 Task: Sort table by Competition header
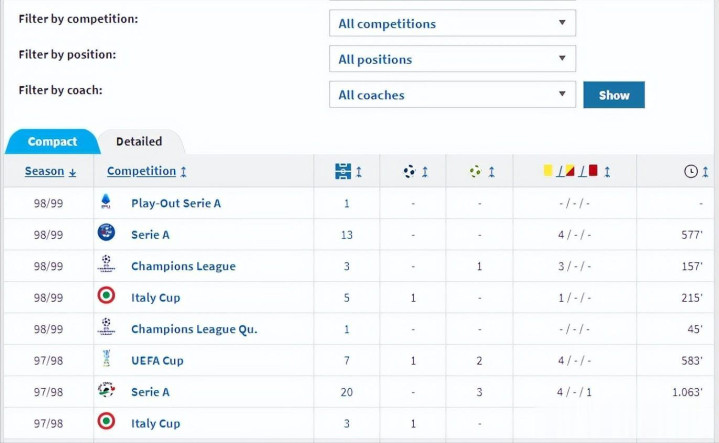(x=141, y=171)
